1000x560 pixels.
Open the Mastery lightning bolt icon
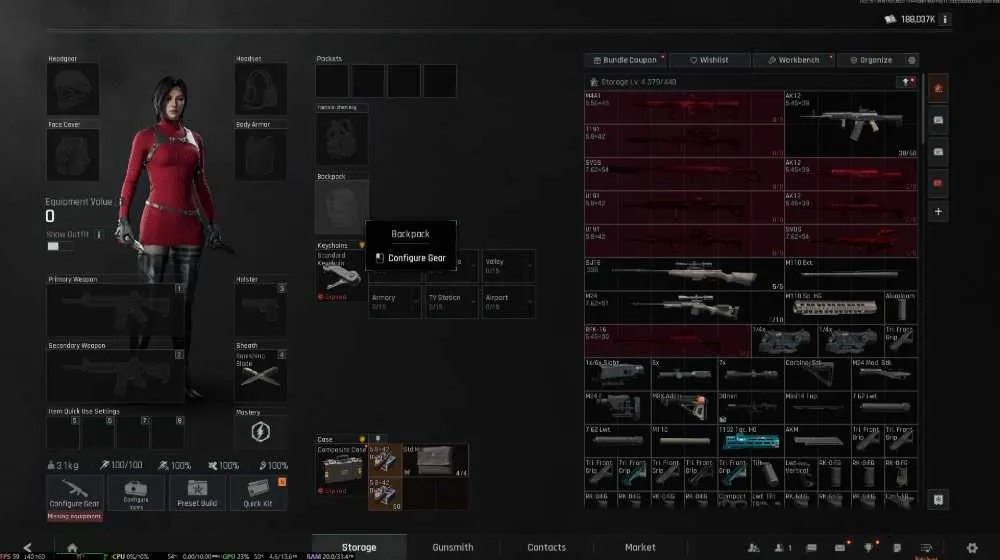coord(260,432)
